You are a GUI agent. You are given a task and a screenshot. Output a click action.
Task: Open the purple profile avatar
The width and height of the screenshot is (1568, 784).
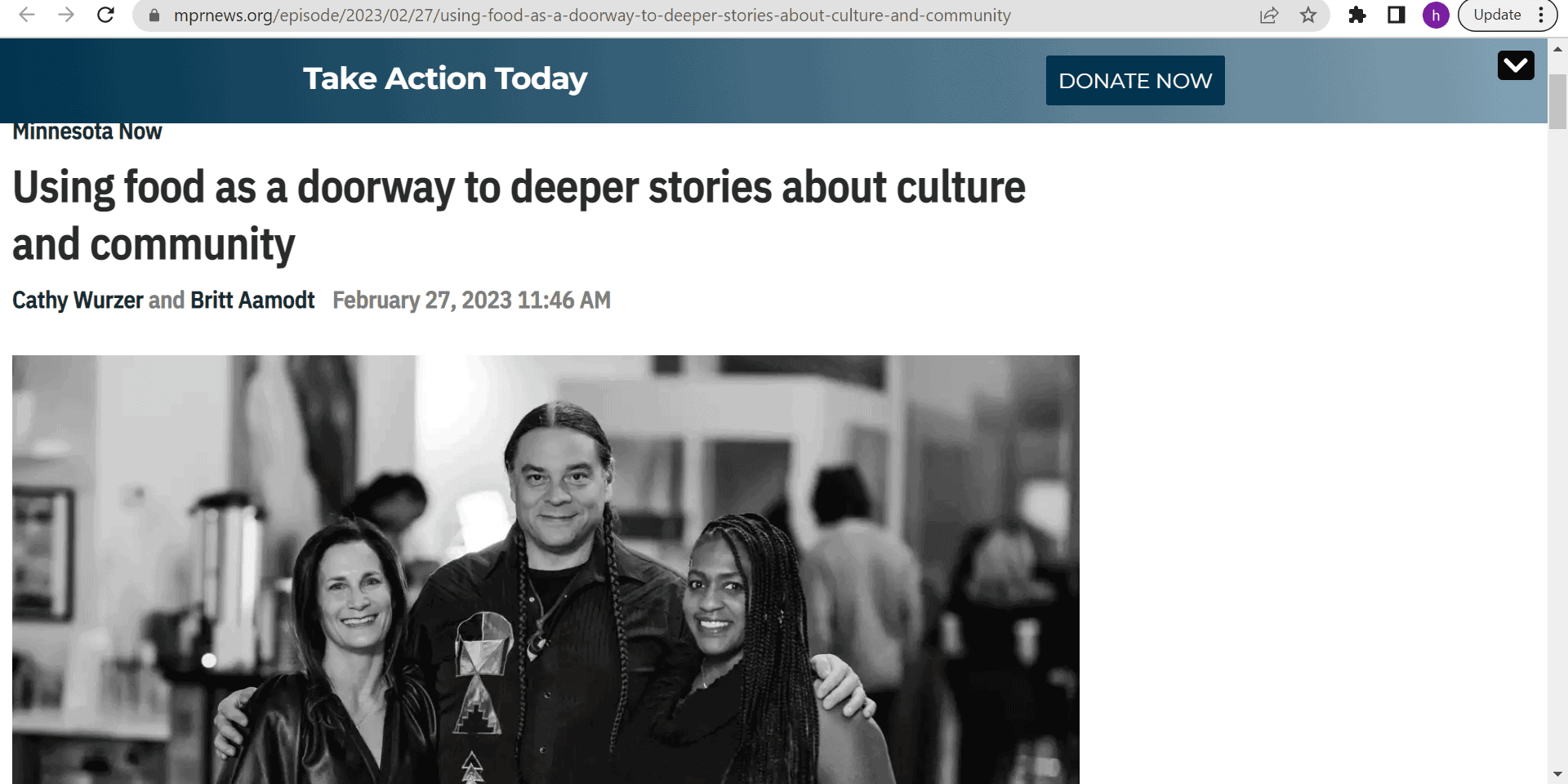pos(1436,15)
